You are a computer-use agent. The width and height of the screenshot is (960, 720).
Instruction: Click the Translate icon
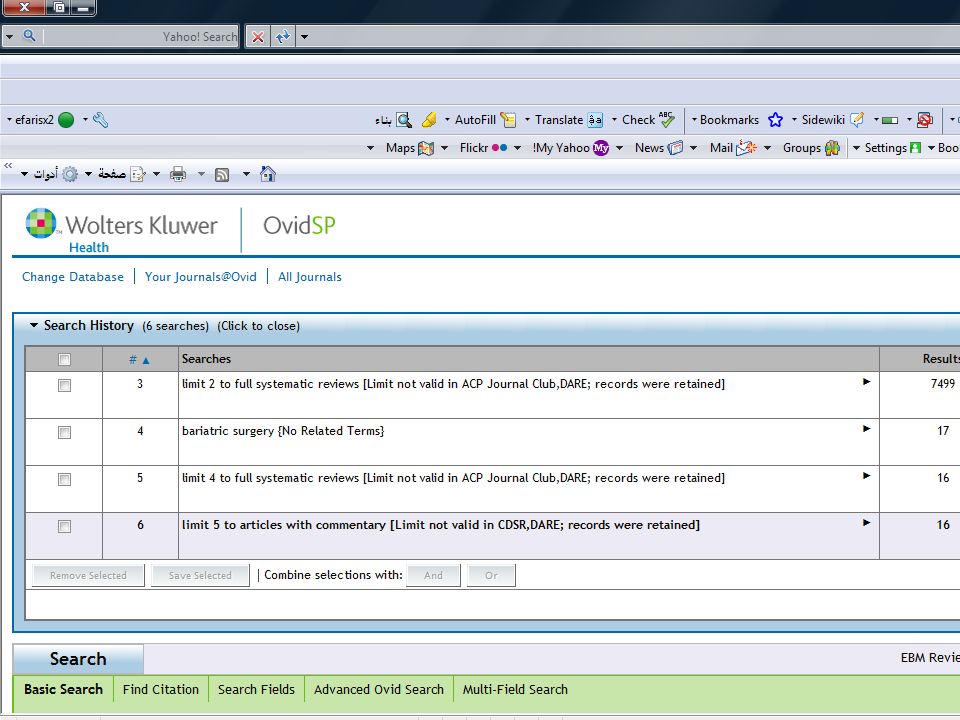point(595,119)
